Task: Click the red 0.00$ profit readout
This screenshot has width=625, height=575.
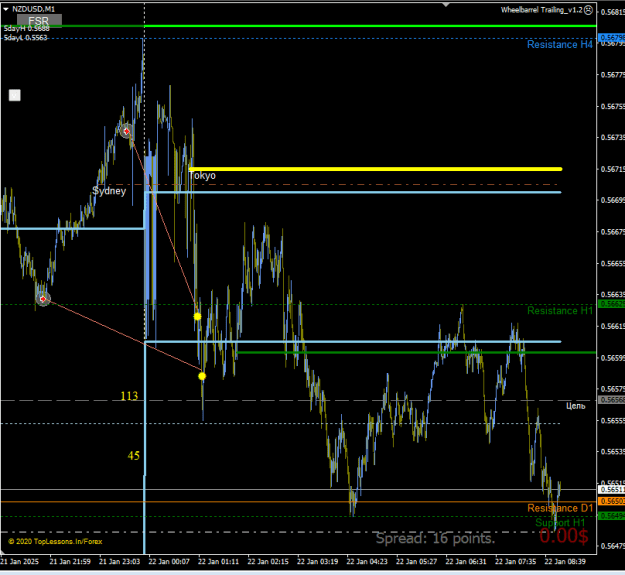Action: pyautogui.click(x=564, y=536)
